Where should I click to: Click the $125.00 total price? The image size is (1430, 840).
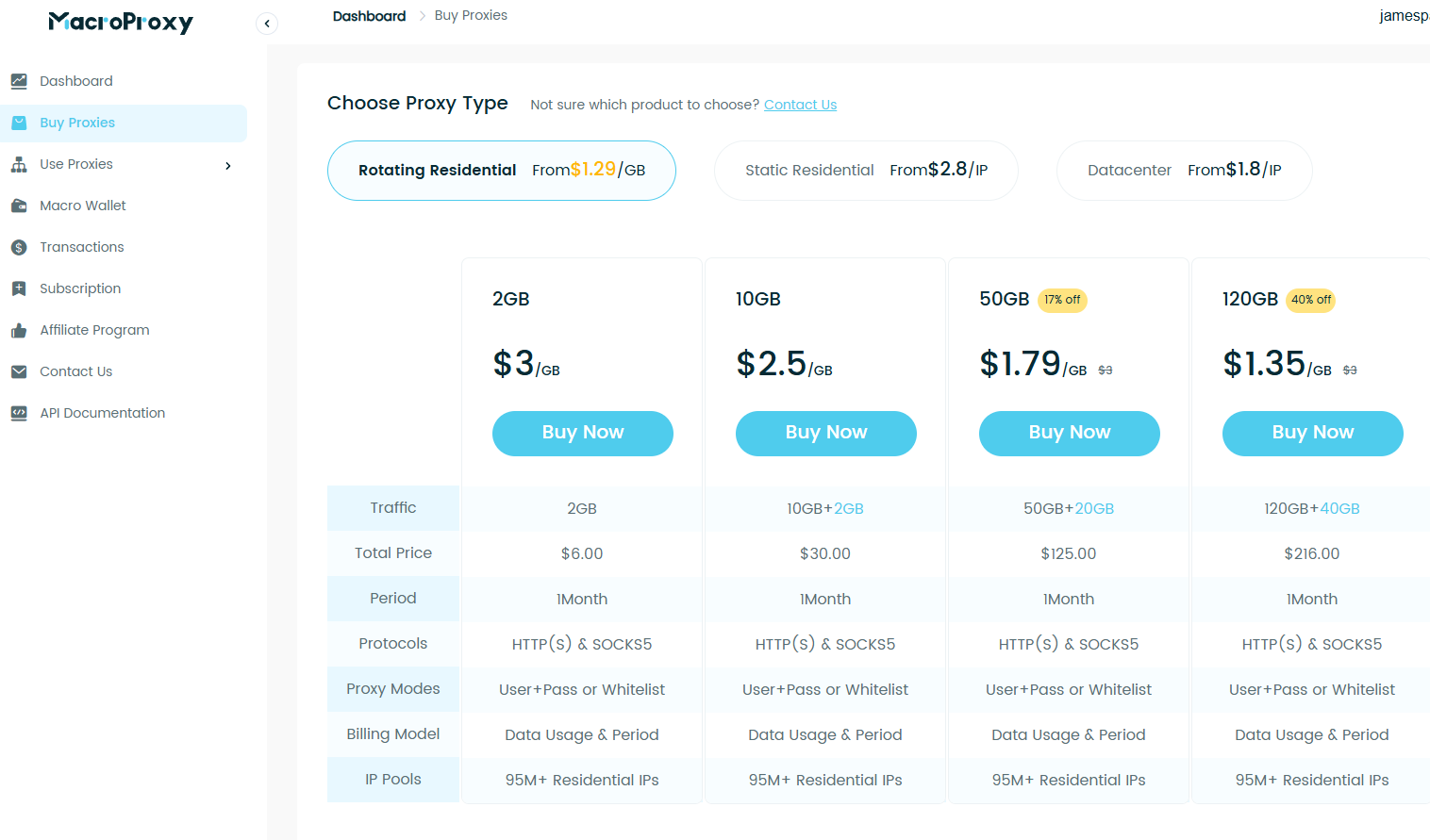click(1069, 554)
